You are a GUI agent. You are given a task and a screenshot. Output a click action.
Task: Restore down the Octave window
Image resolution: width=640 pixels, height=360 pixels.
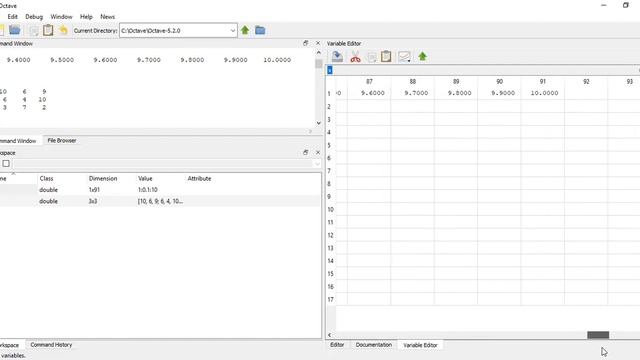tap(625, 5)
